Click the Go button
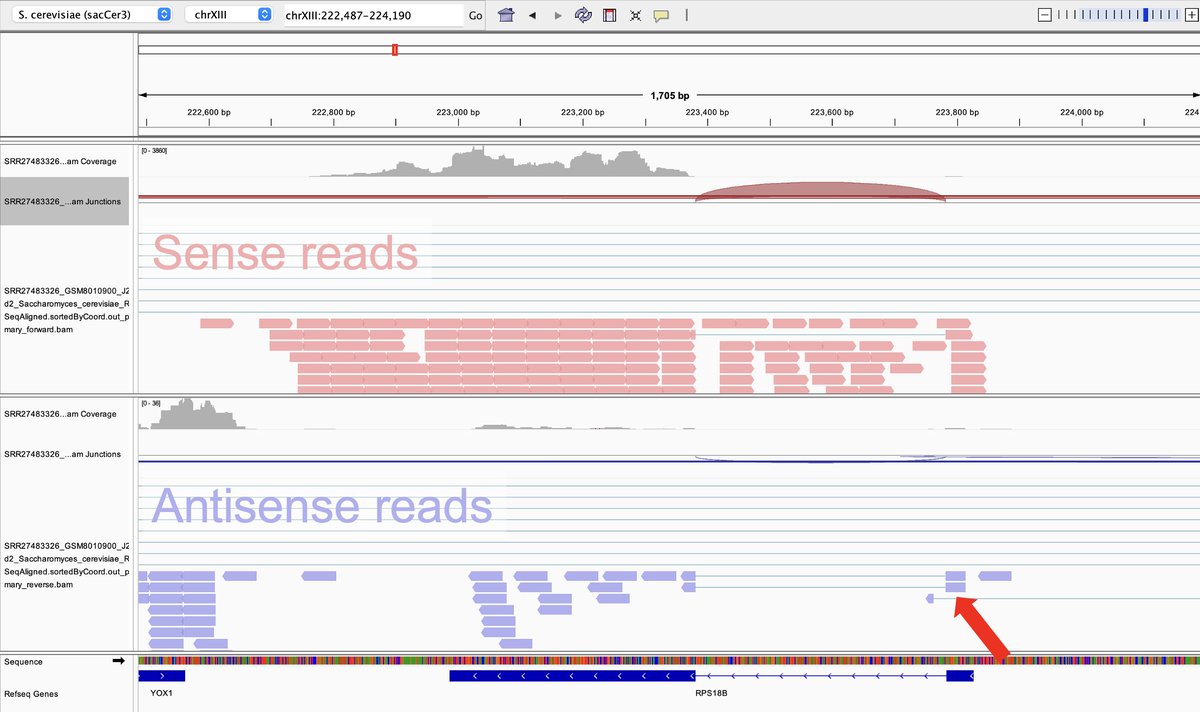Image resolution: width=1200 pixels, height=712 pixels. click(475, 15)
